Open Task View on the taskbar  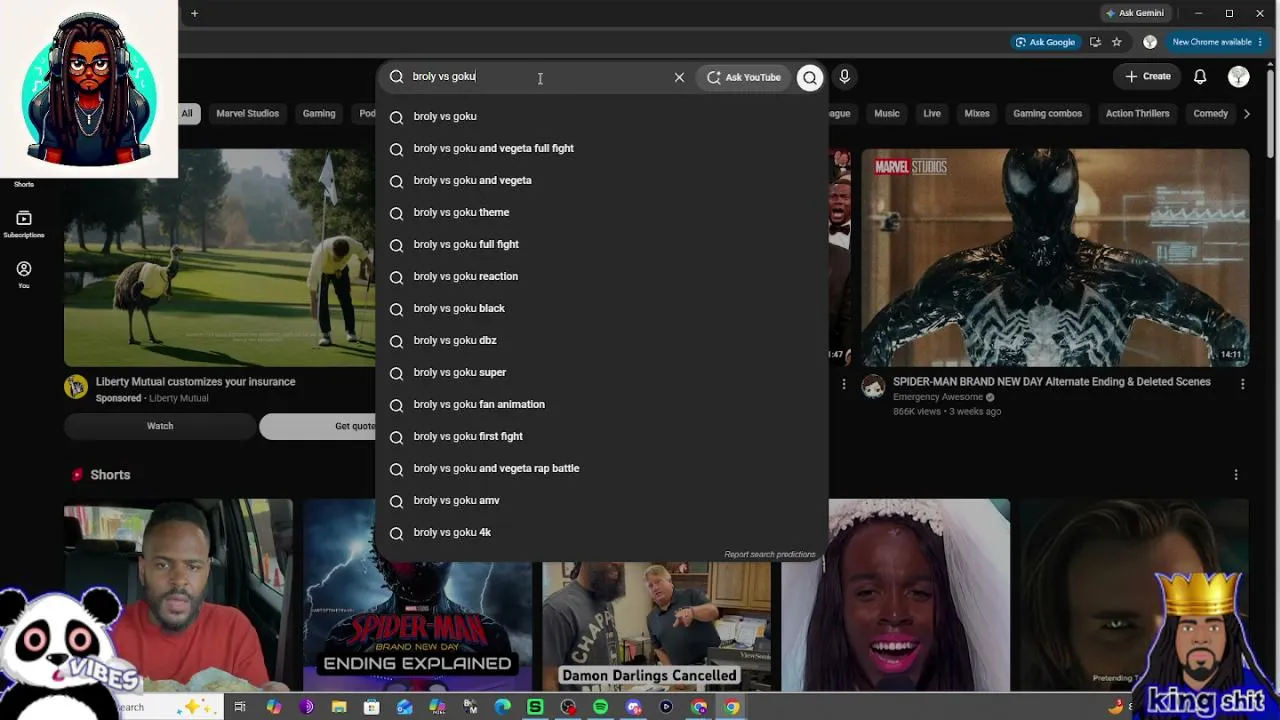pos(240,707)
